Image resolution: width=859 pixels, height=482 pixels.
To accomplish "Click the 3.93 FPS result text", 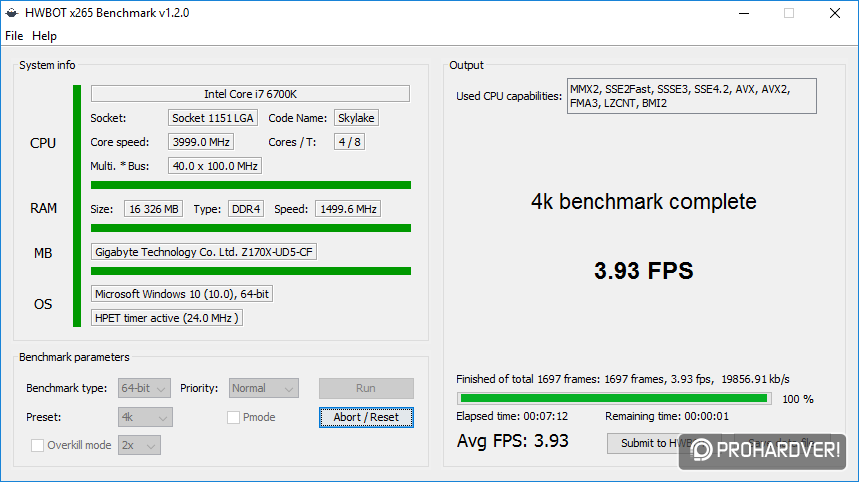I will click(644, 271).
